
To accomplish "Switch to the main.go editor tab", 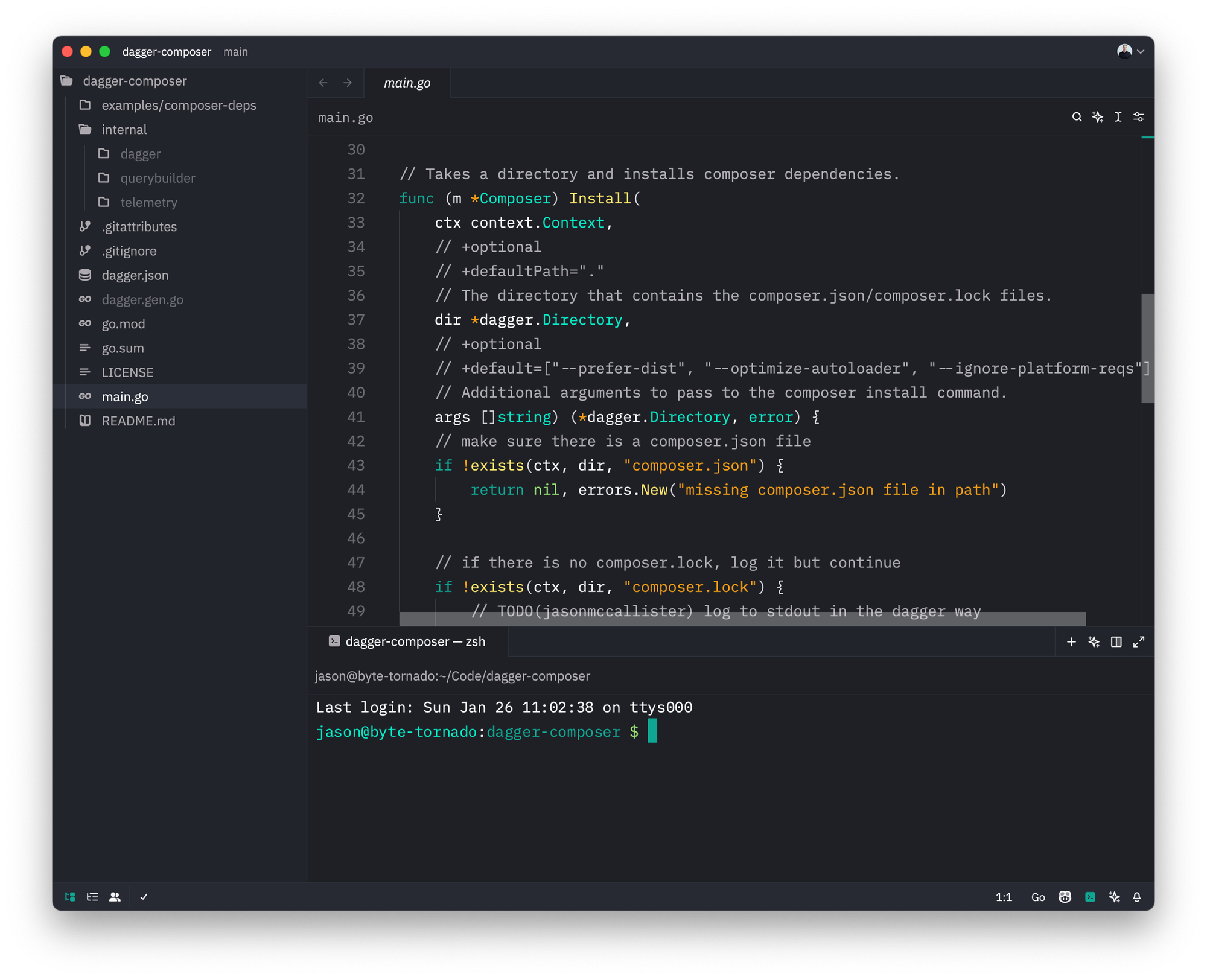I will (x=407, y=83).
